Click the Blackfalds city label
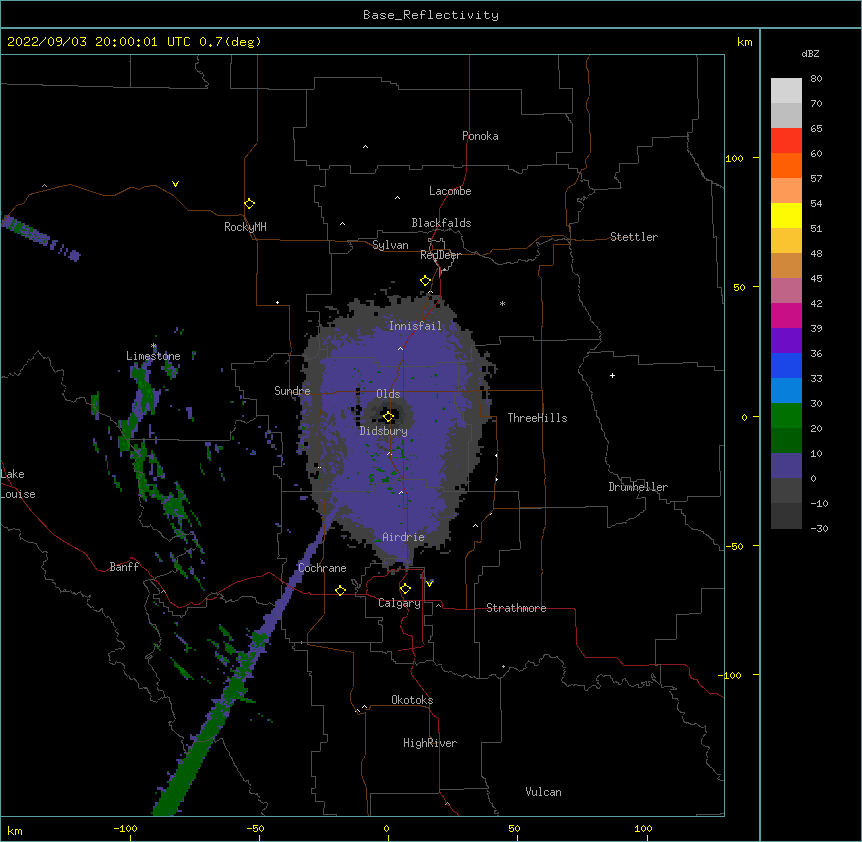This screenshot has width=862, height=842. tap(441, 223)
